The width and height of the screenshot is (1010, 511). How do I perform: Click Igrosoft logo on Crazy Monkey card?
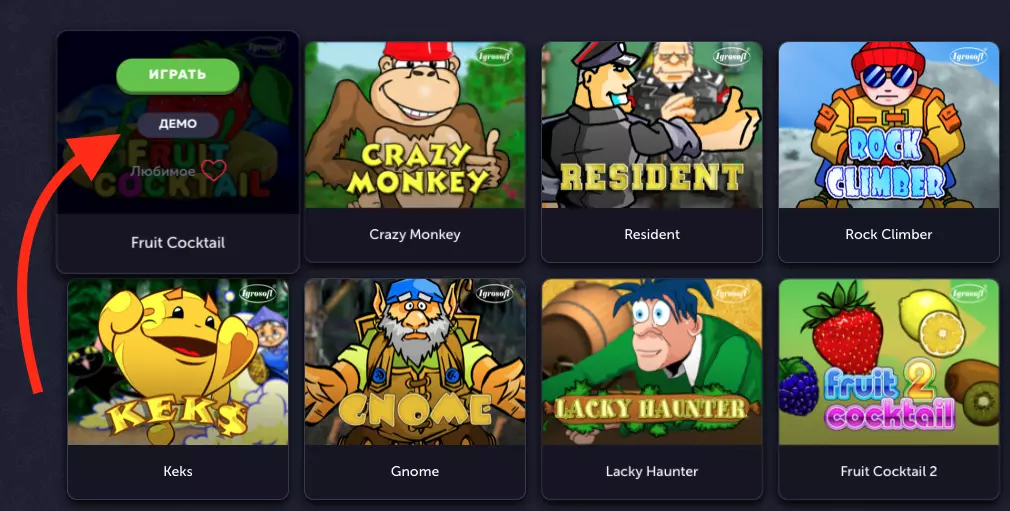tap(495, 56)
